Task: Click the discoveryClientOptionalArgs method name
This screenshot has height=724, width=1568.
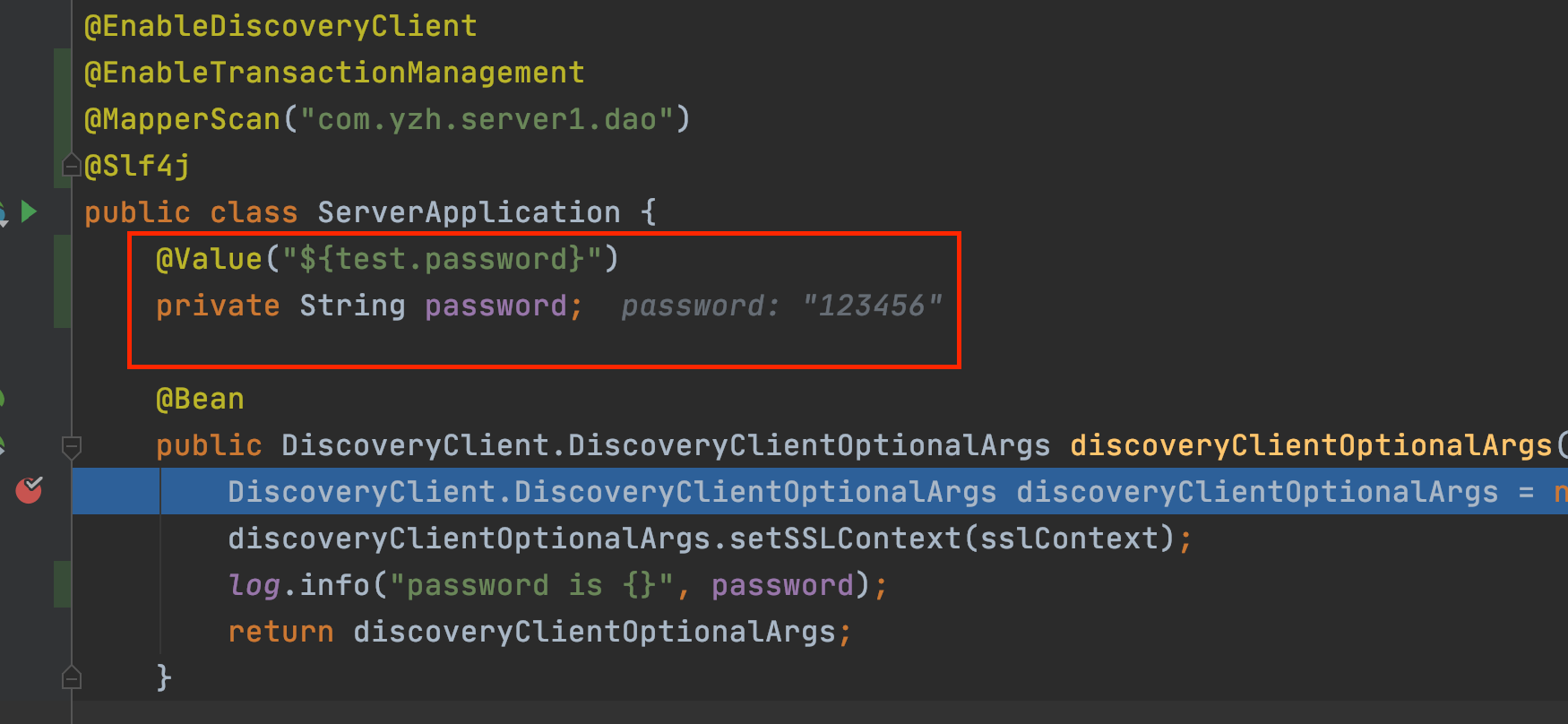Action: [x=1311, y=445]
